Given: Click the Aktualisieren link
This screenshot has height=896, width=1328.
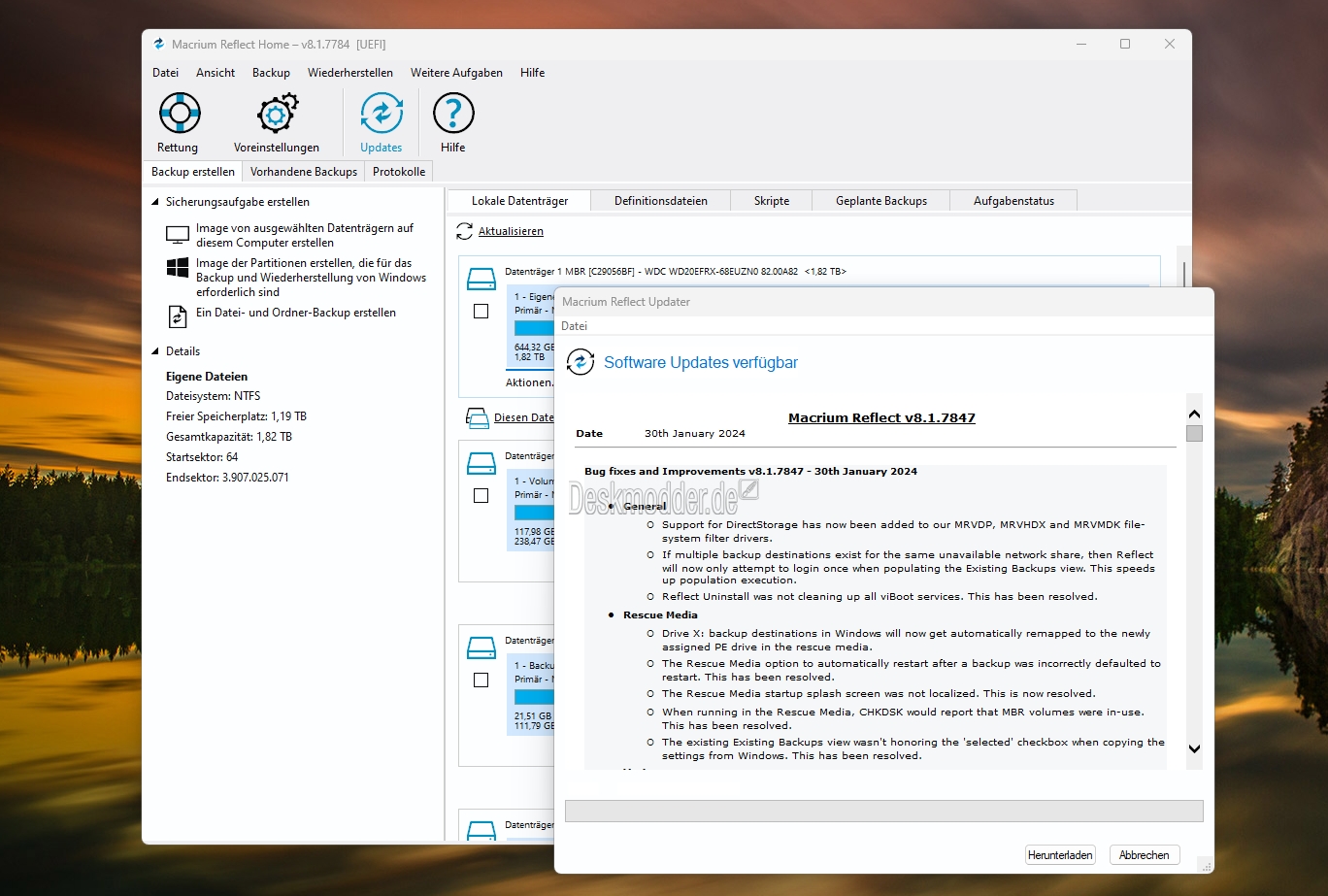Looking at the screenshot, I should point(511,231).
